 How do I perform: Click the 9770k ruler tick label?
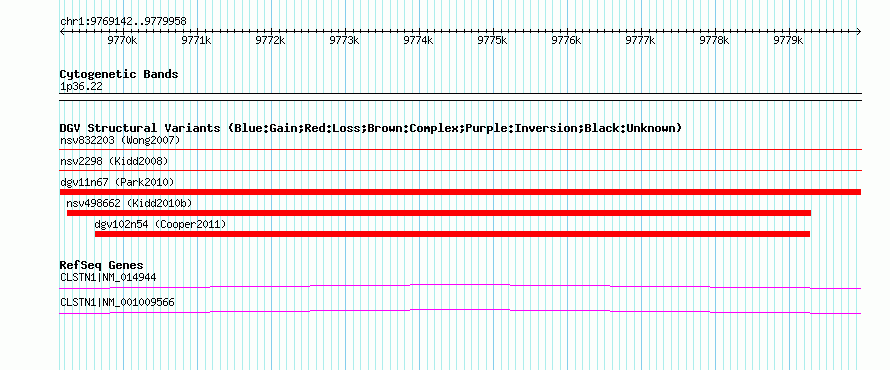(123, 40)
